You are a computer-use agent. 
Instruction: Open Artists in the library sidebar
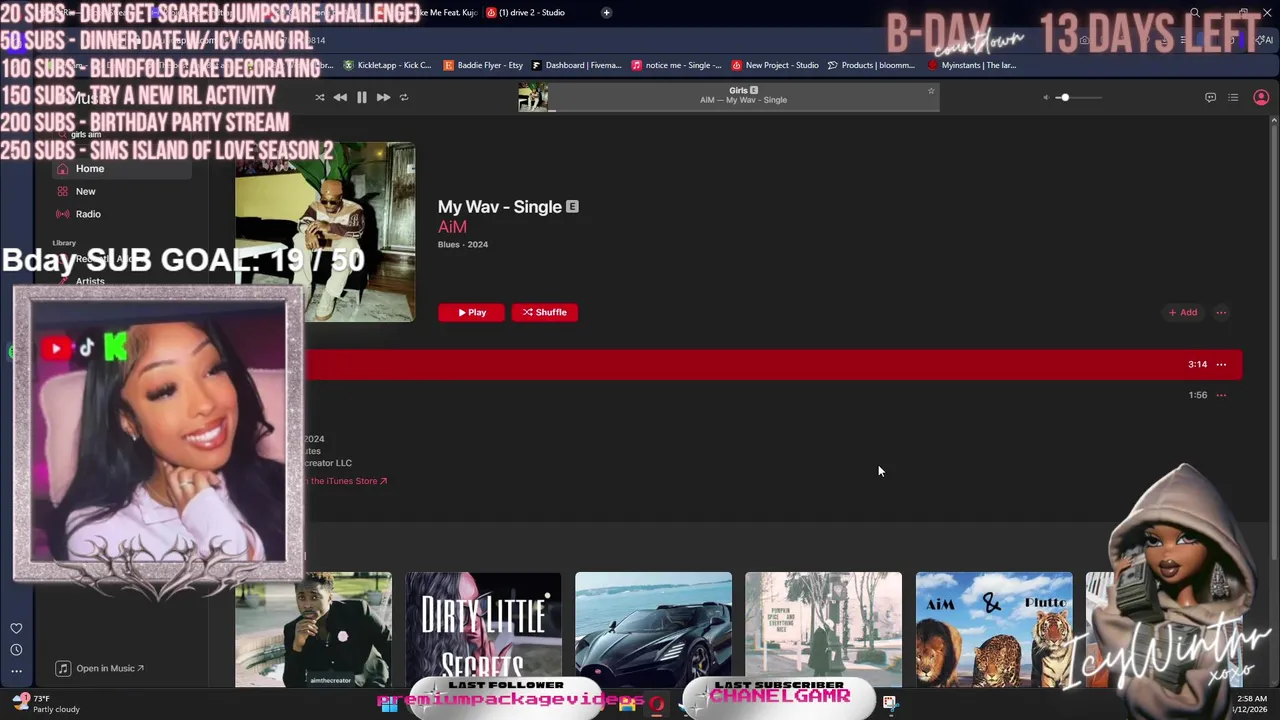(90, 281)
